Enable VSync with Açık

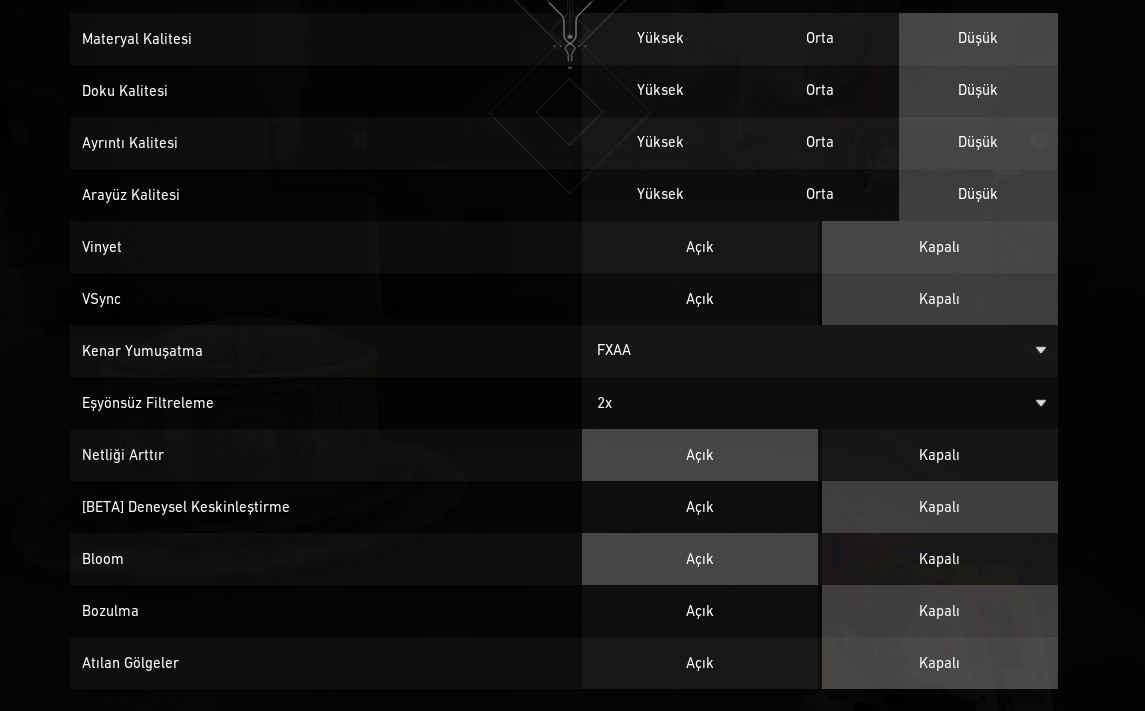(x=700, y=299)
